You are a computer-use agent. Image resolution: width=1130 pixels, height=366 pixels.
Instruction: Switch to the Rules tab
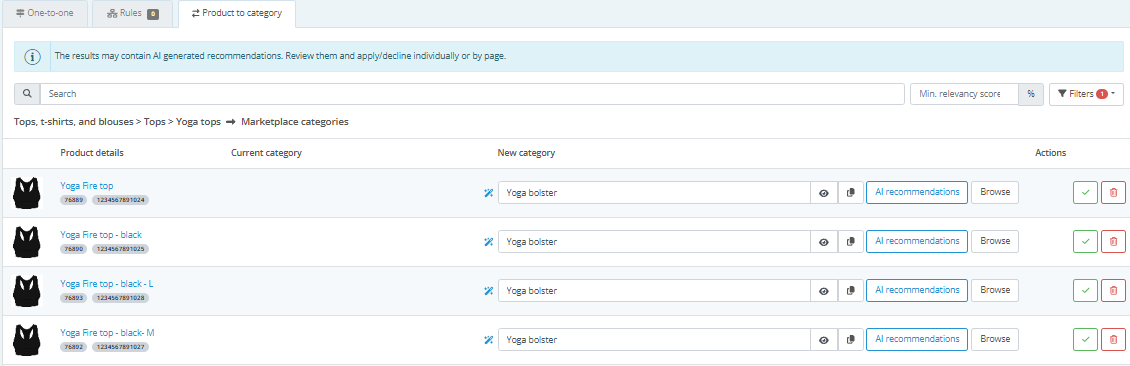click(x=133, y=14)
